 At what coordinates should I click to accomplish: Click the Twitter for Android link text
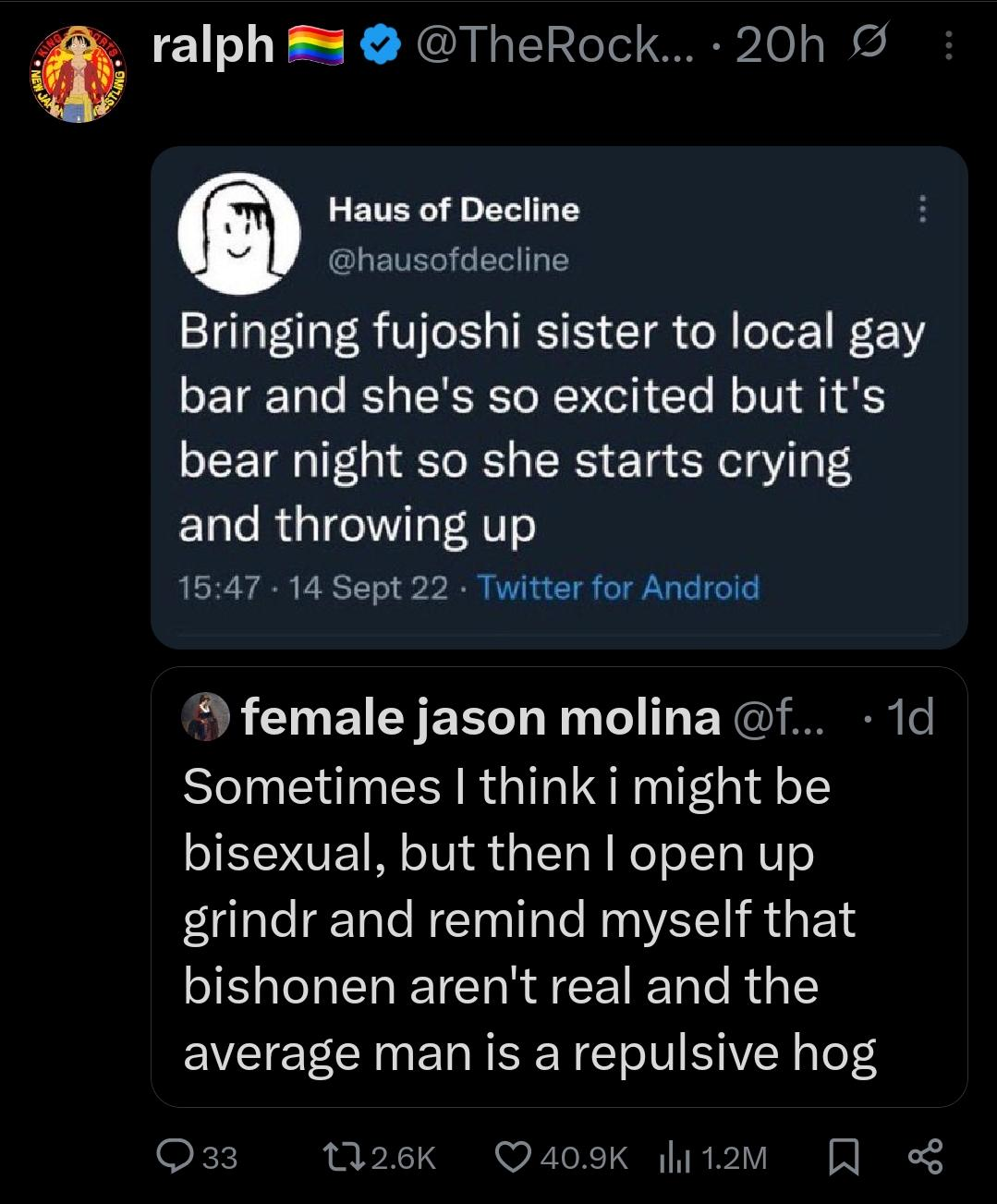pyautogui.click(x=618, y=588)
